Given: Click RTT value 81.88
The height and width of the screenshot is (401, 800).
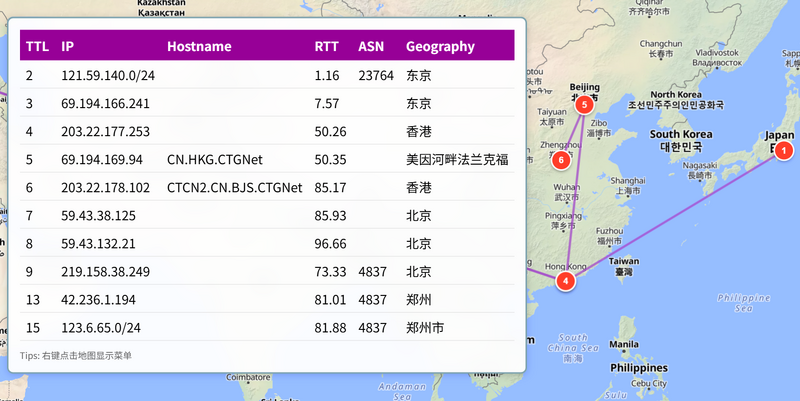Looking at the screenshot, I should click(330, 328).
